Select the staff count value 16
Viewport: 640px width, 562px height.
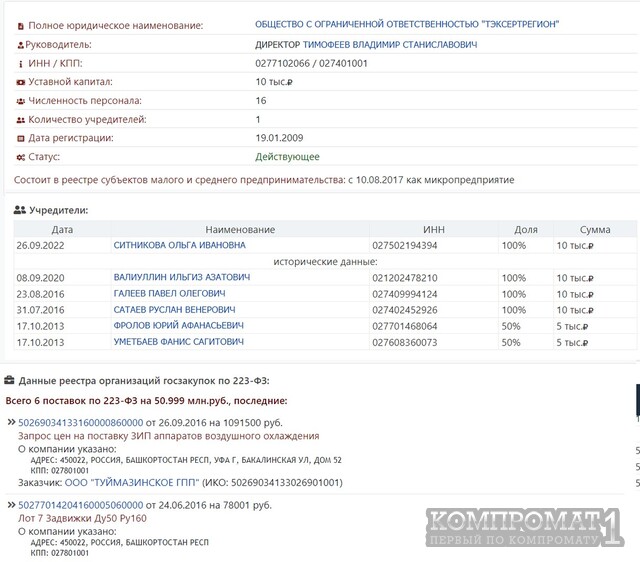tap(261, 100)
